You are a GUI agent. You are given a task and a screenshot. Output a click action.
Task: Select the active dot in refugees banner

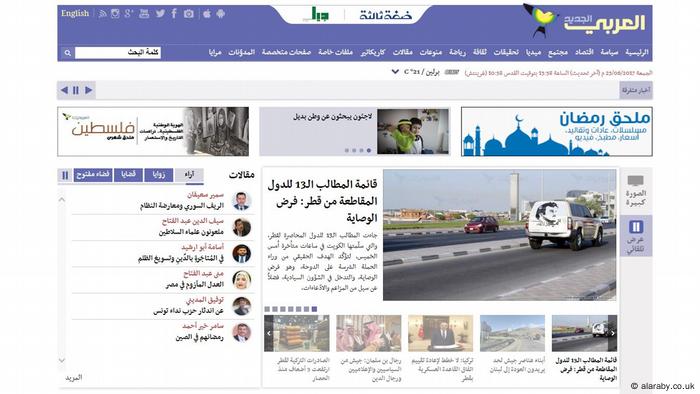pos(369,150)
